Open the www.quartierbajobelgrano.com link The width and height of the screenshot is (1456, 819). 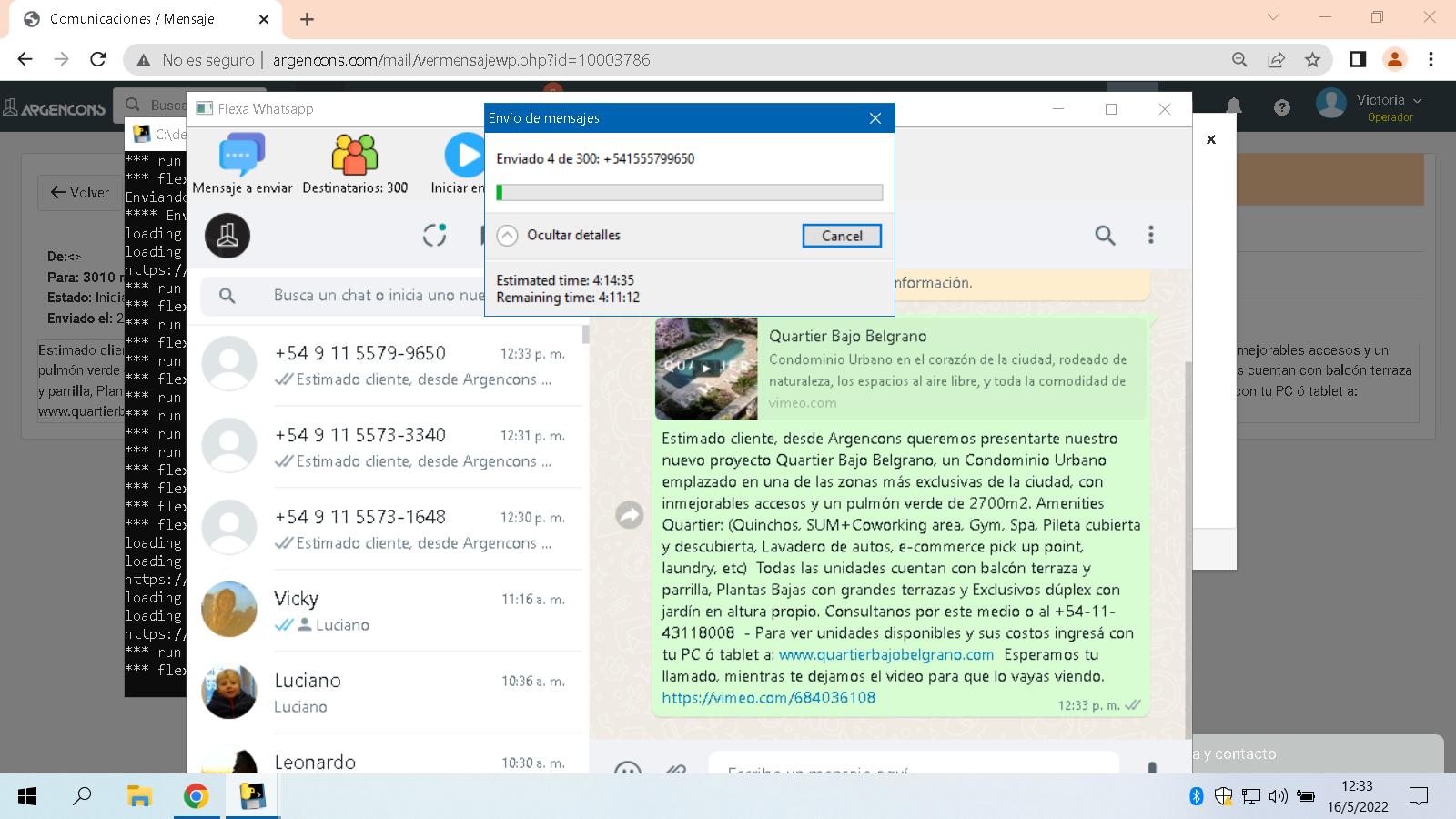886,654
